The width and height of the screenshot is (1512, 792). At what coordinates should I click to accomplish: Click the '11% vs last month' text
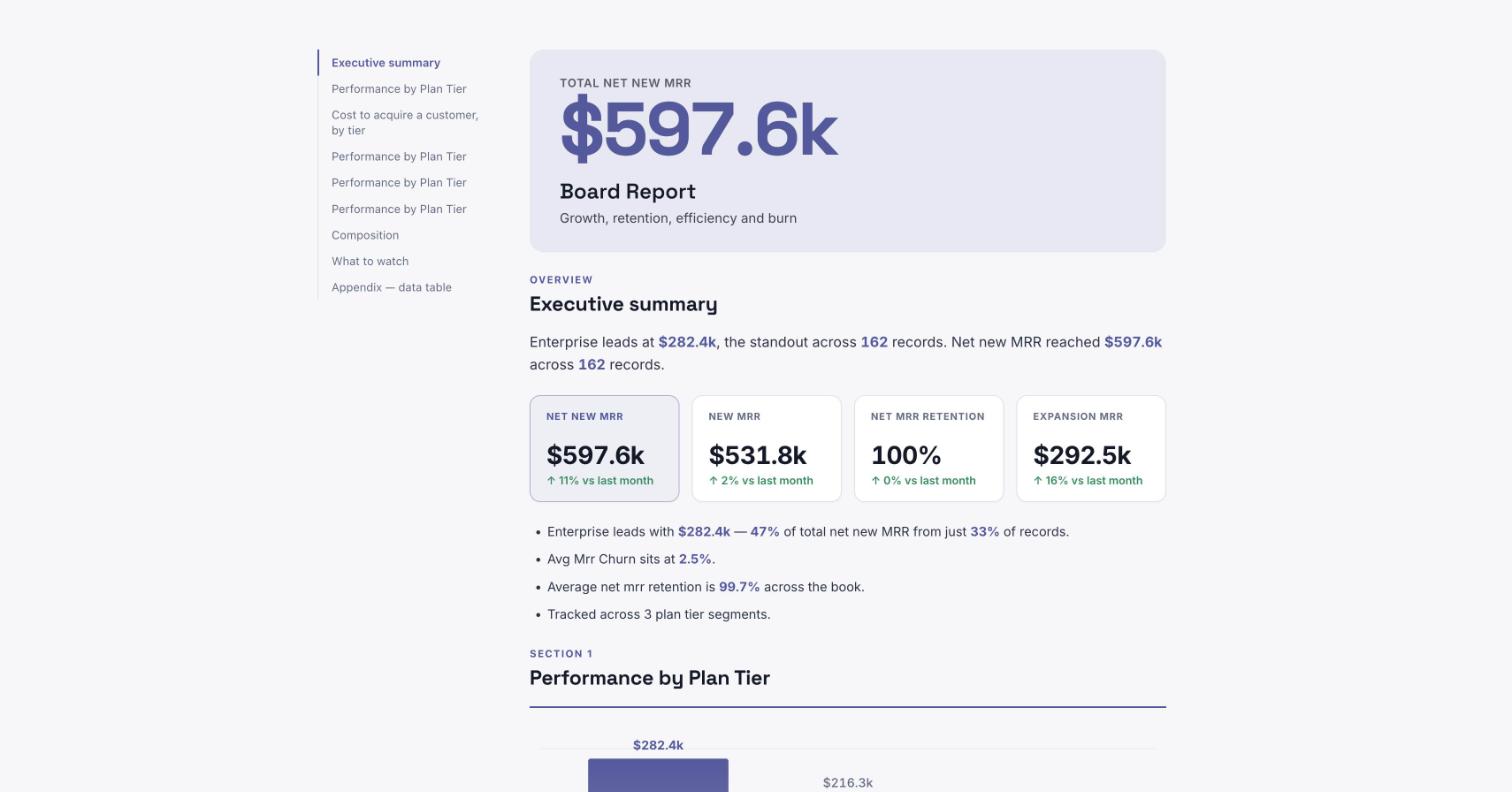606,481
